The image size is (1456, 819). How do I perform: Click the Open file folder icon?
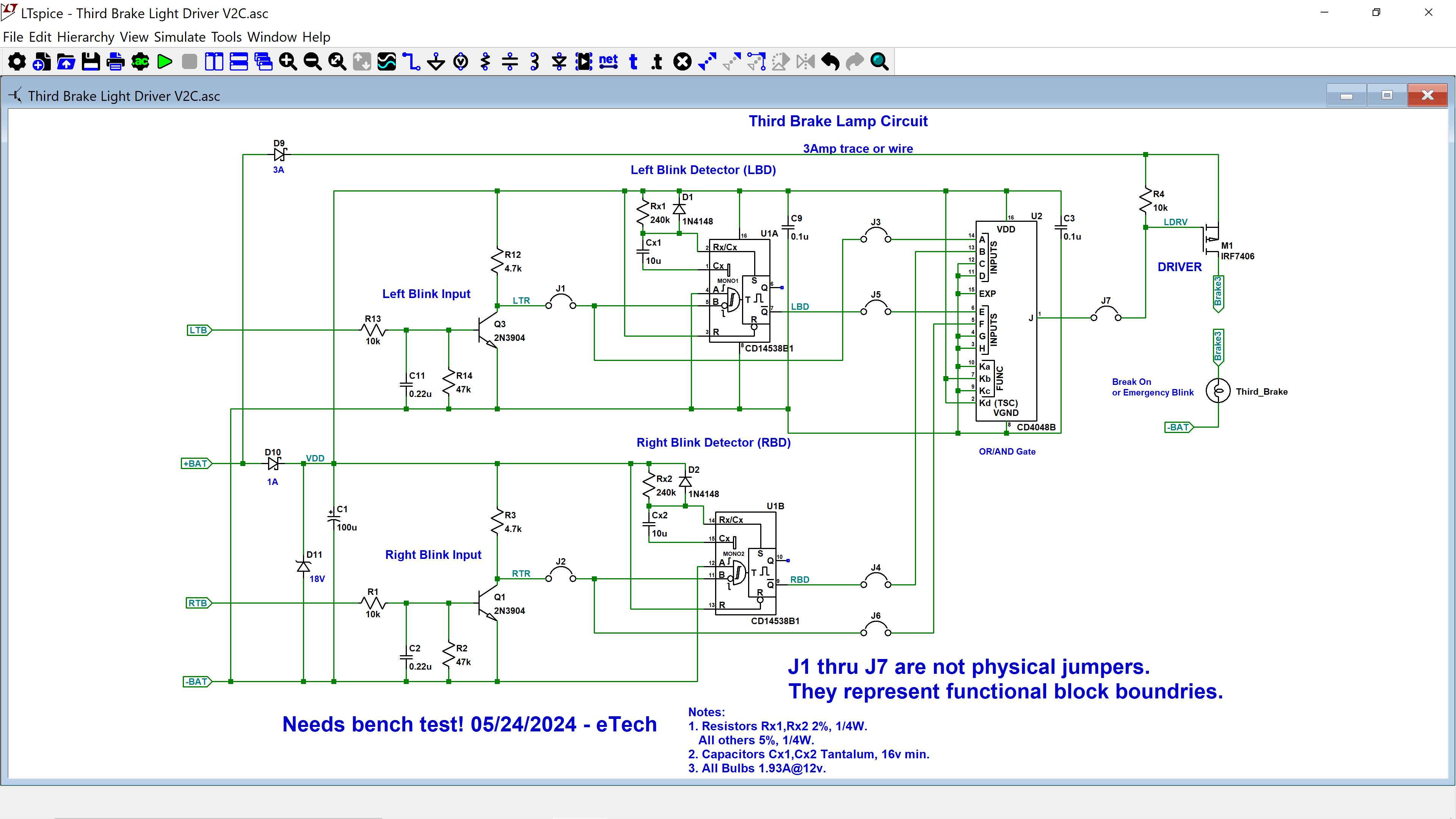coord(66,61)
